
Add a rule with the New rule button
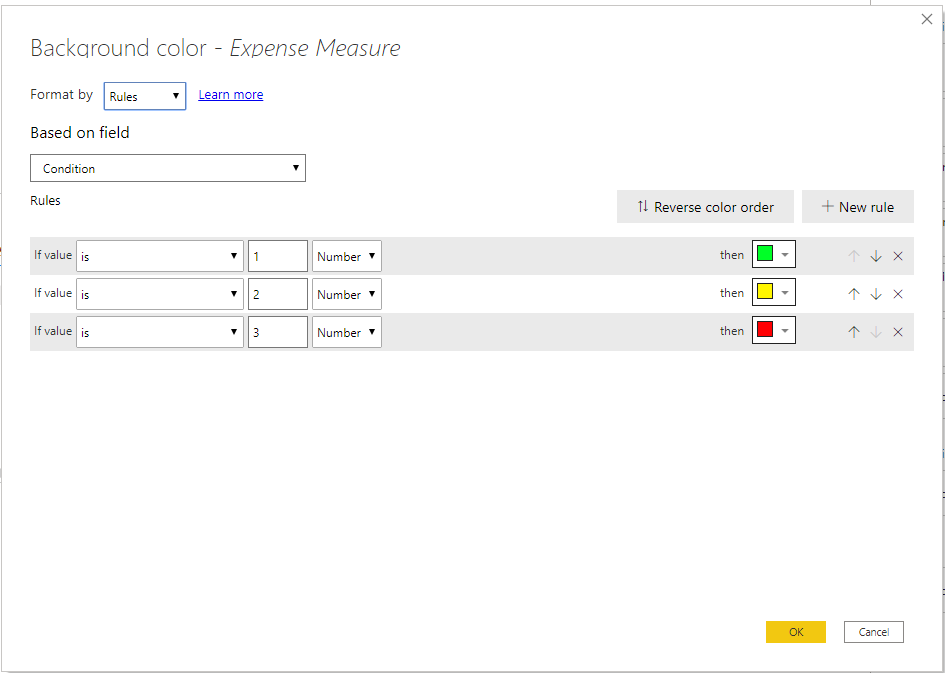(858, 207)
